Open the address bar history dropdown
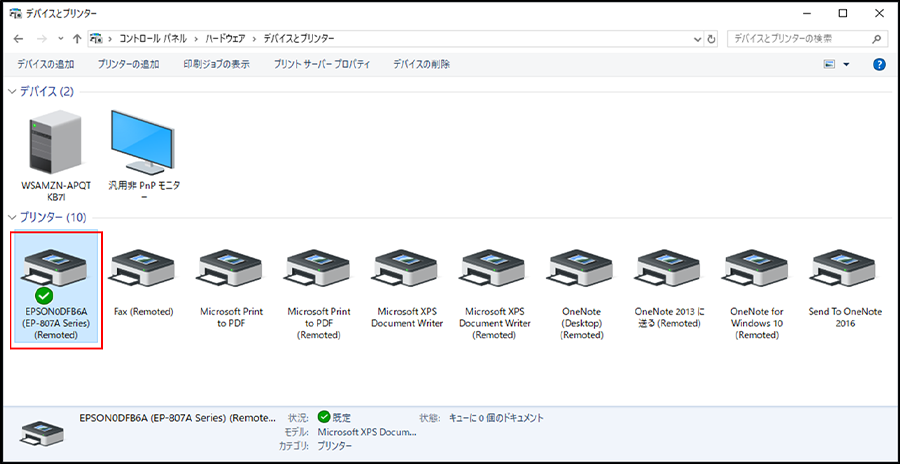This screenshot has width=900, height=464. (697, 39)
